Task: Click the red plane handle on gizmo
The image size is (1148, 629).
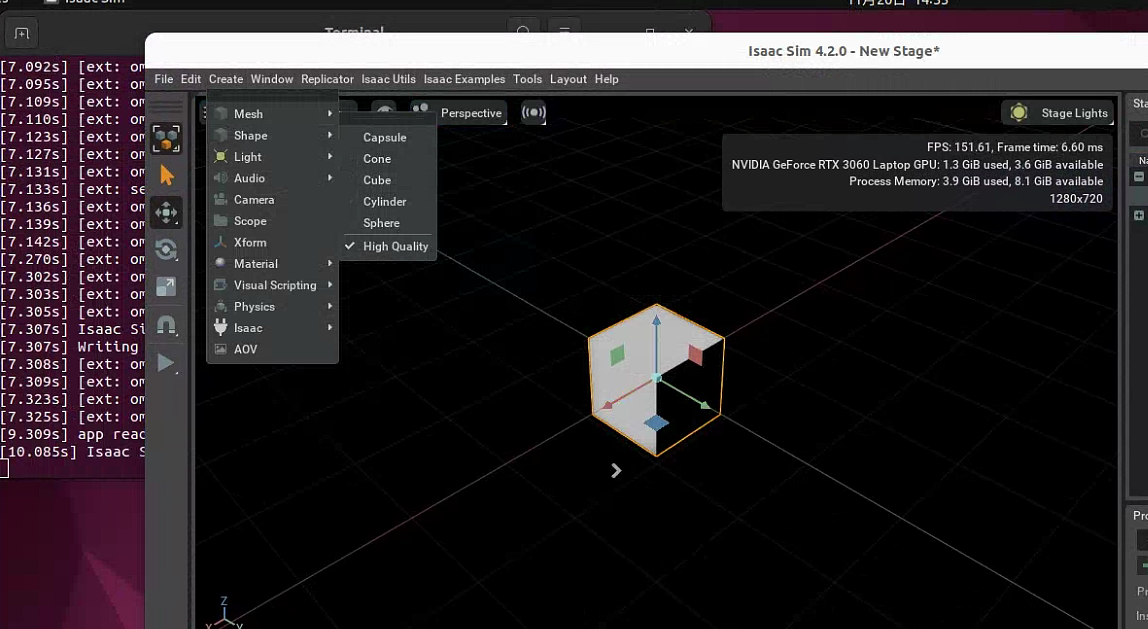Action: point(696,355)
